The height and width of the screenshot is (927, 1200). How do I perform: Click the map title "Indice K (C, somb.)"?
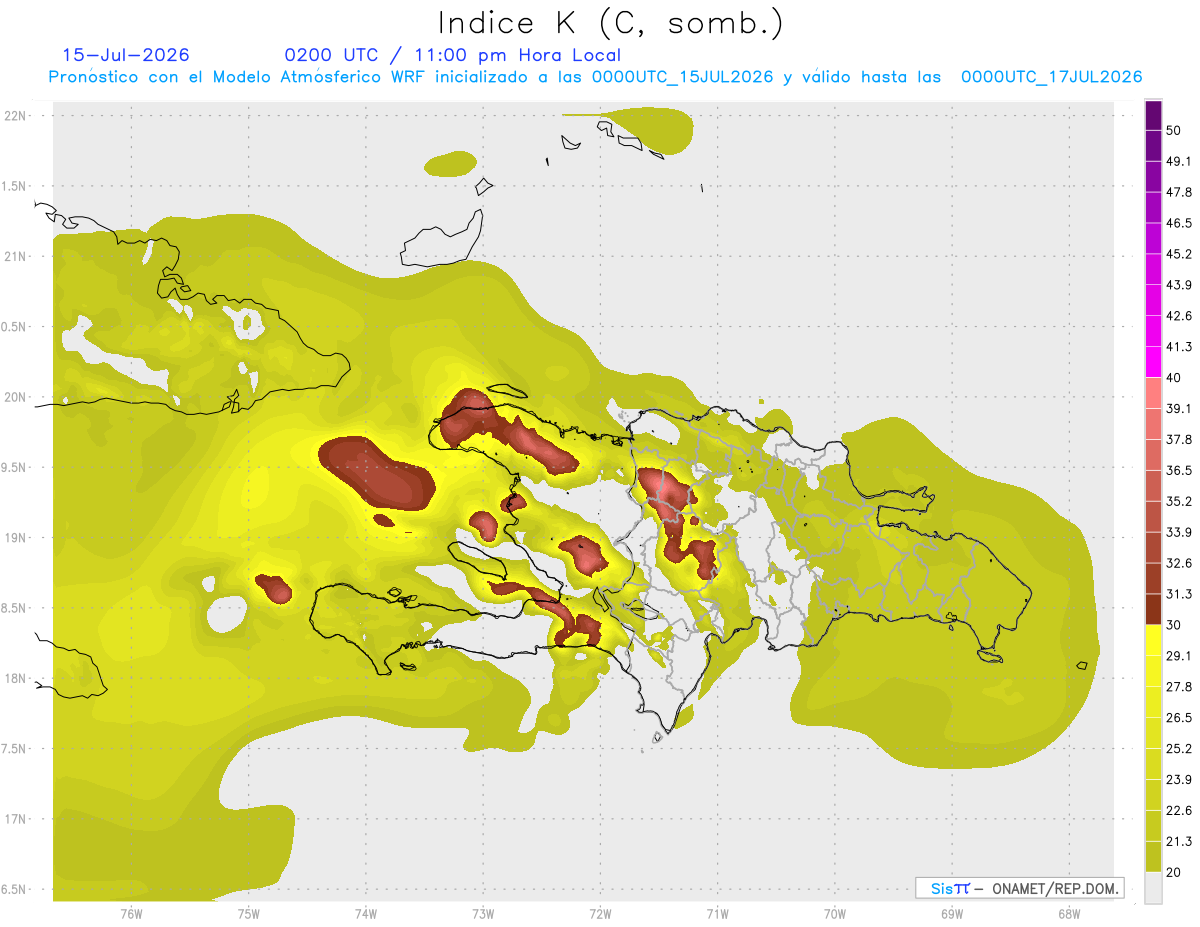(610, 23)
